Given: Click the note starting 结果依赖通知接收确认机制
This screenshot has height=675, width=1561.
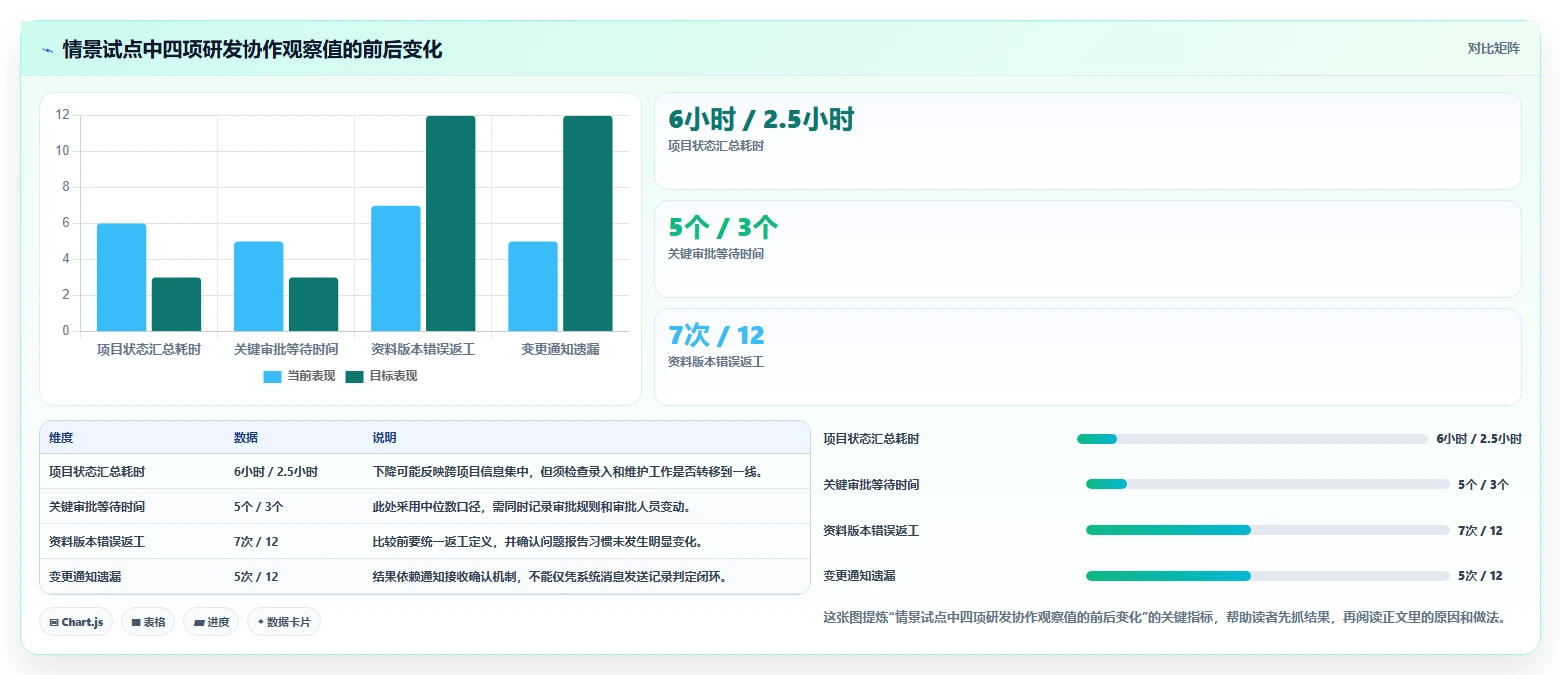Looking at the screenshot, I should point(550,576).
